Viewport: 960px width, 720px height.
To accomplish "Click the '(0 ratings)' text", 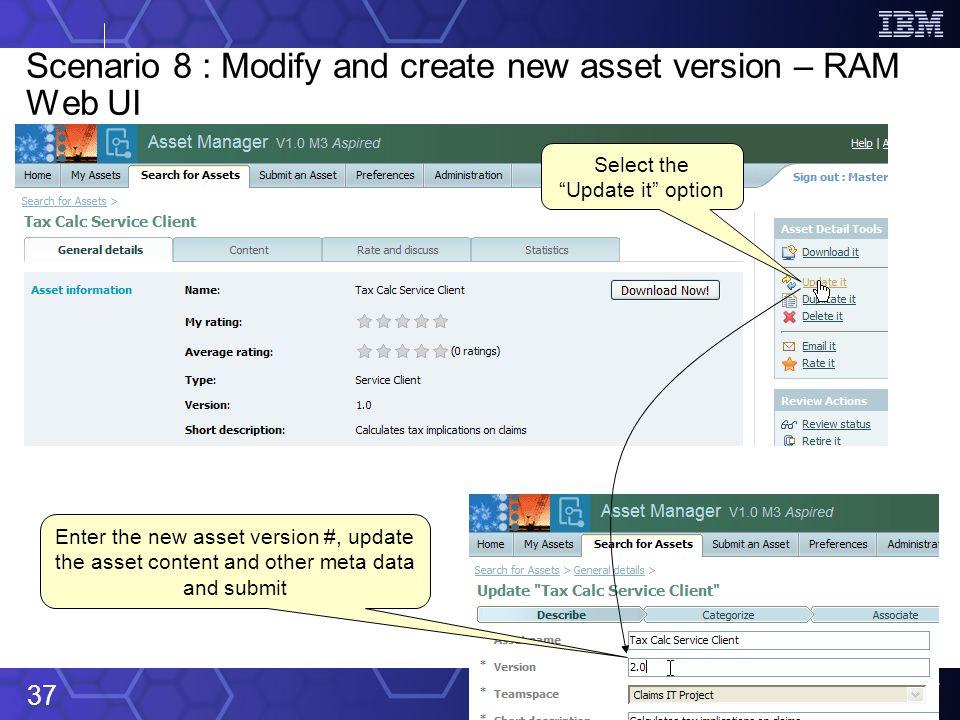I will coord(476,351).
